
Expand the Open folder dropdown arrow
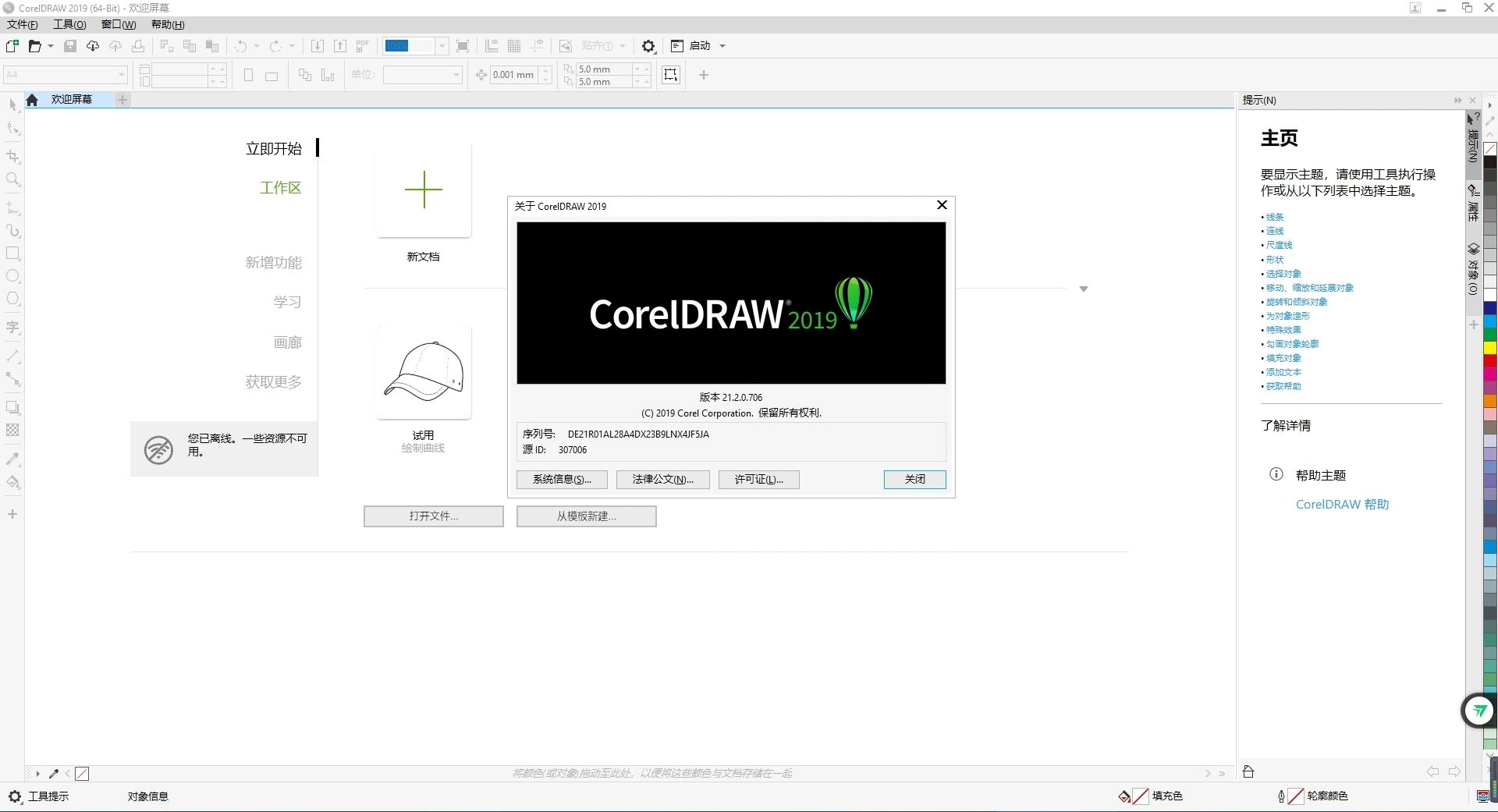tap(51, 46)
